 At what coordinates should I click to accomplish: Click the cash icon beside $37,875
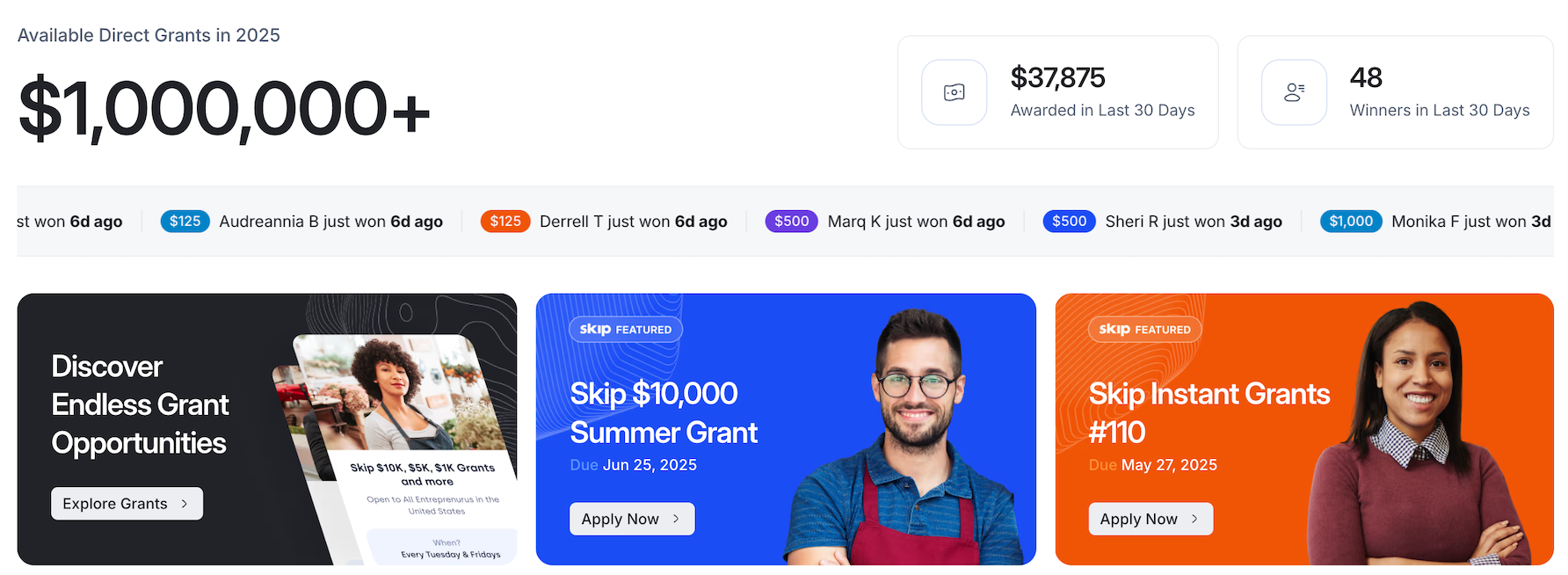coord(954,92)
